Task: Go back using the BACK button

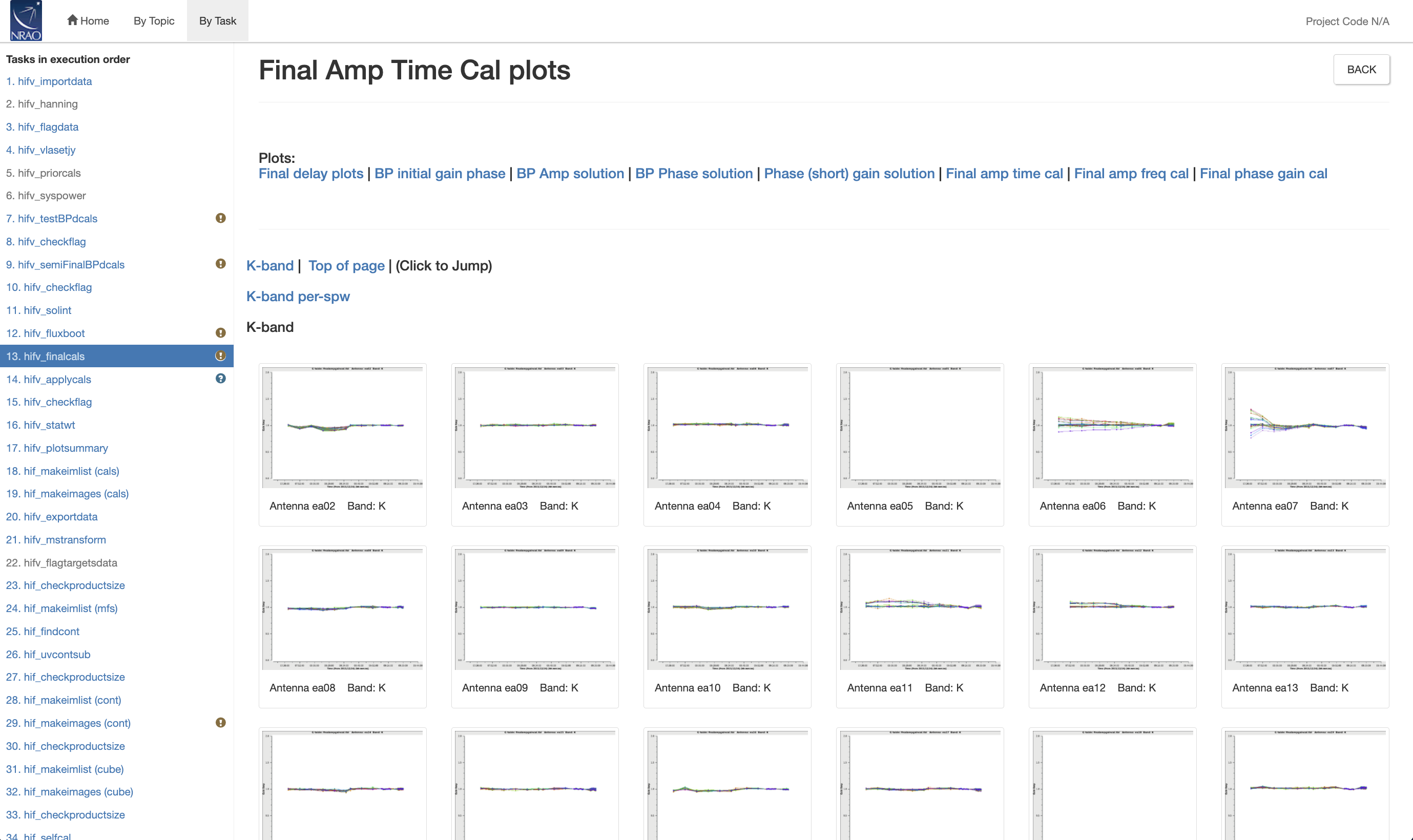Action: (1361, 70)
